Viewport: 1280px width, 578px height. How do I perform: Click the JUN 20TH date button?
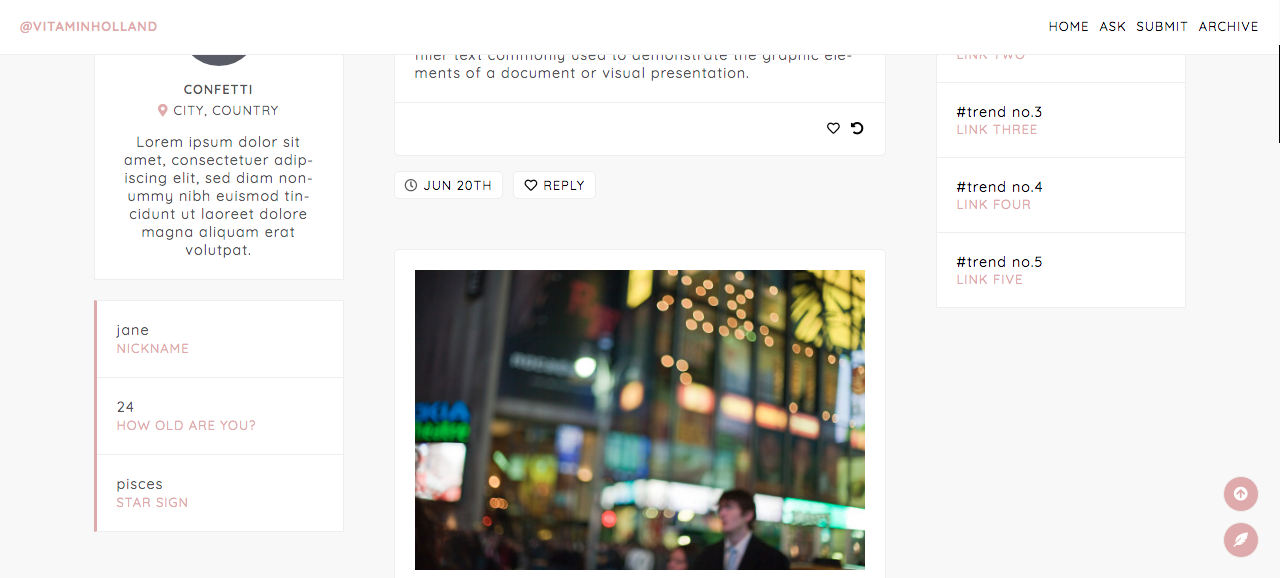point(448,185)
